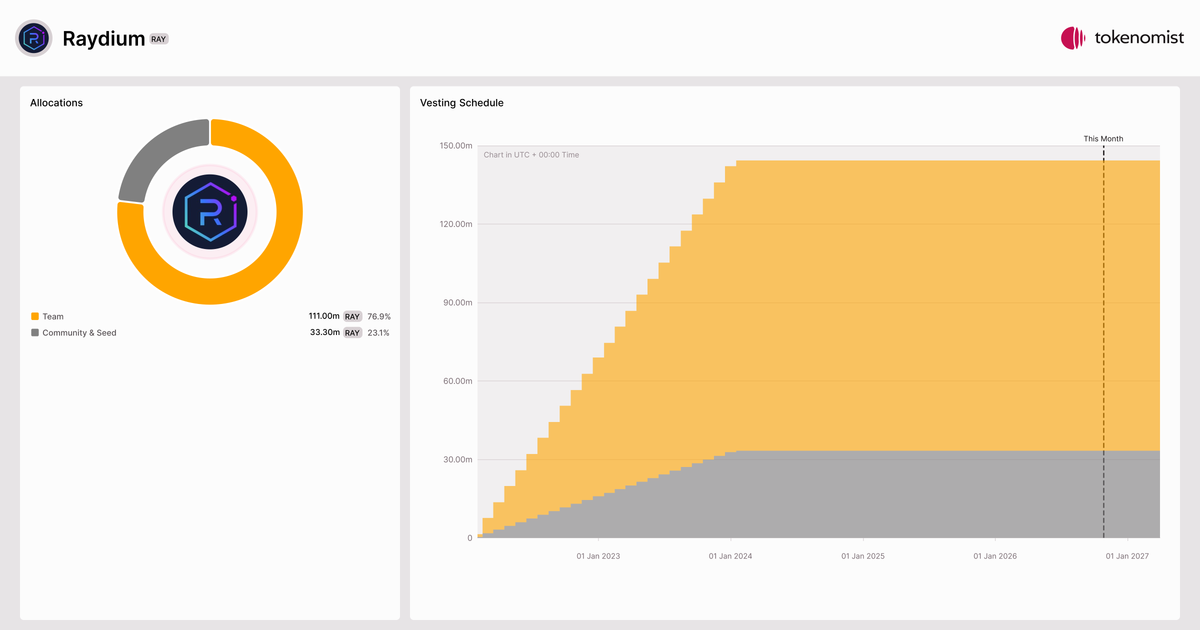Click the "120.00m" y-axis label

tap(455, 224)
